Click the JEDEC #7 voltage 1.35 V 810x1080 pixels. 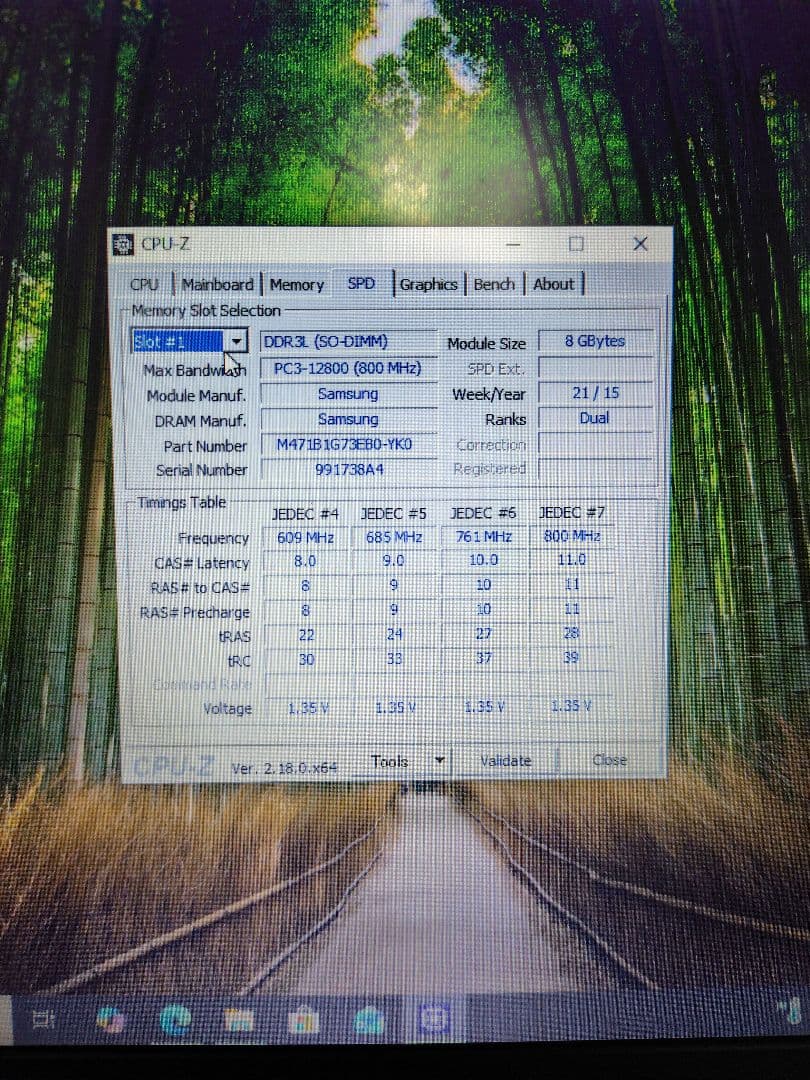pyautogui.click(x=573, y=706)
